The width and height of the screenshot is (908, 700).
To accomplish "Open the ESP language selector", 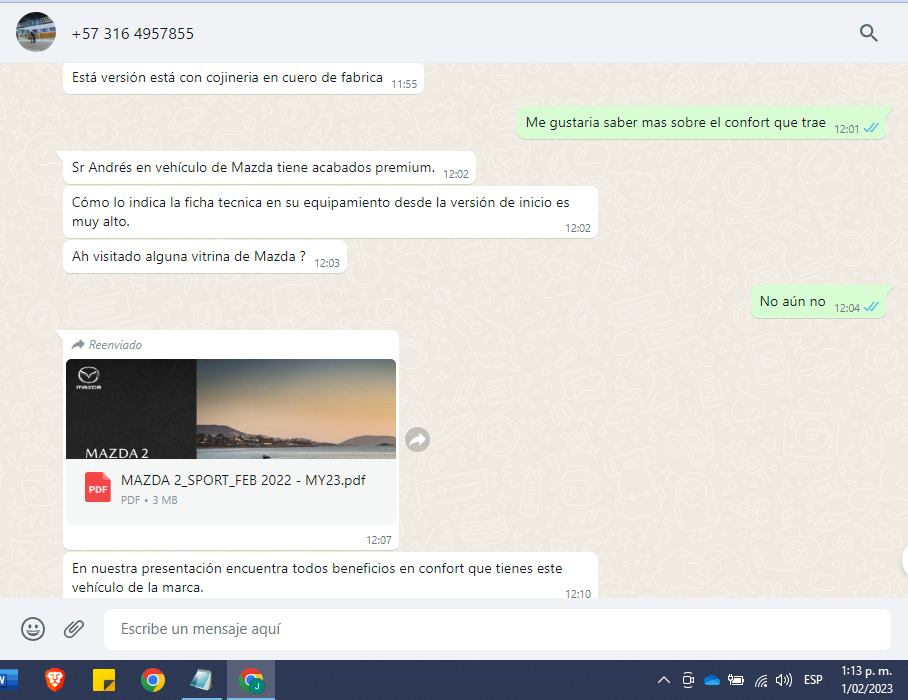I will (x=813, y=680).
